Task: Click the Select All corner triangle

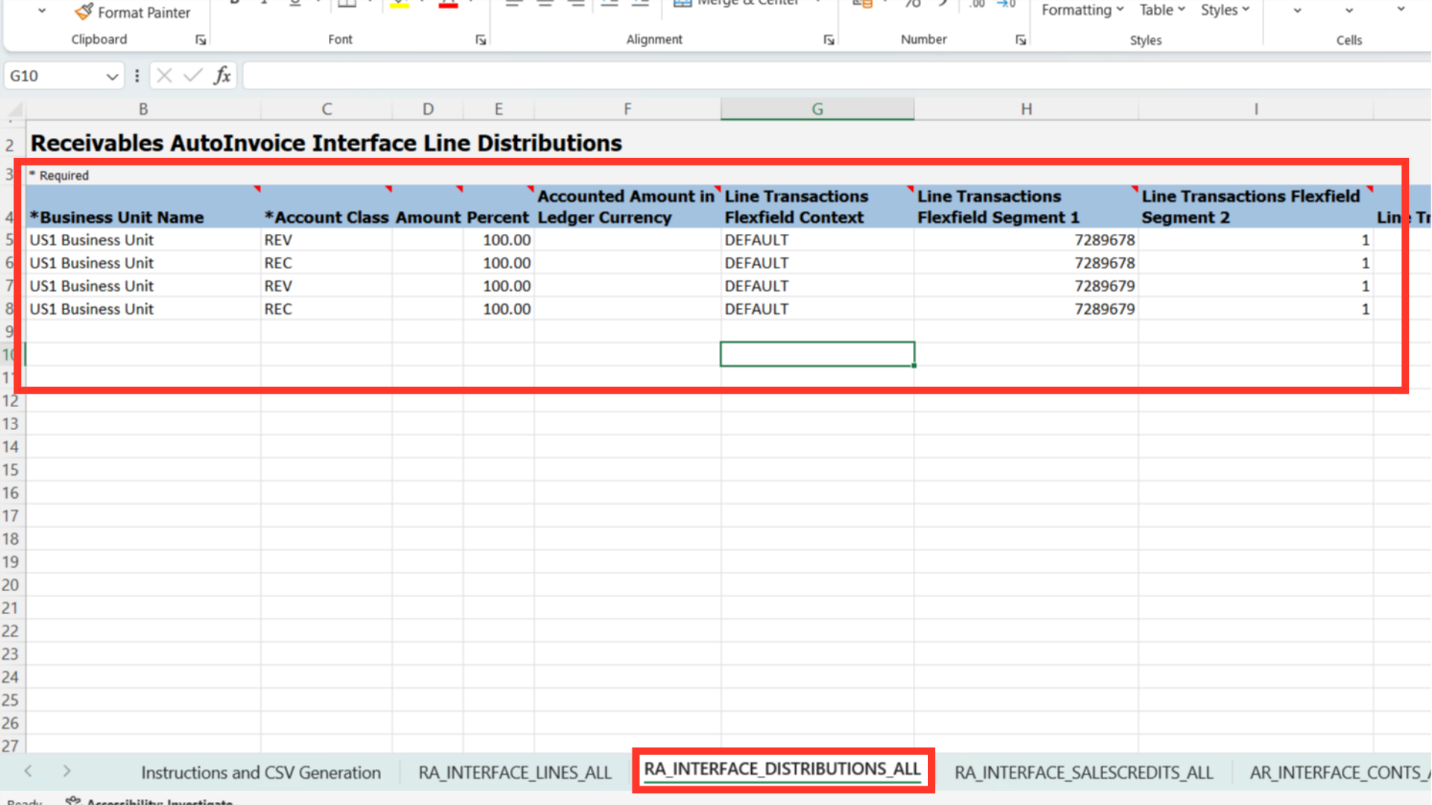Action: tap(15, 110)
